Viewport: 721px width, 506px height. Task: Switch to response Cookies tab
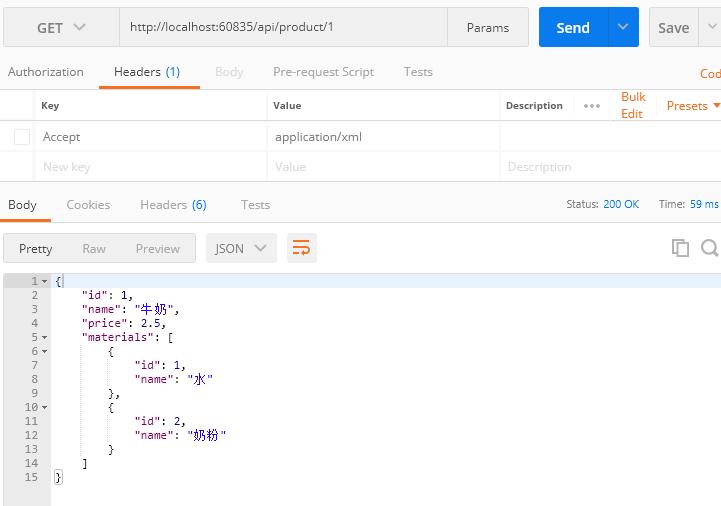pyautogui.click(x=88, y=205)
